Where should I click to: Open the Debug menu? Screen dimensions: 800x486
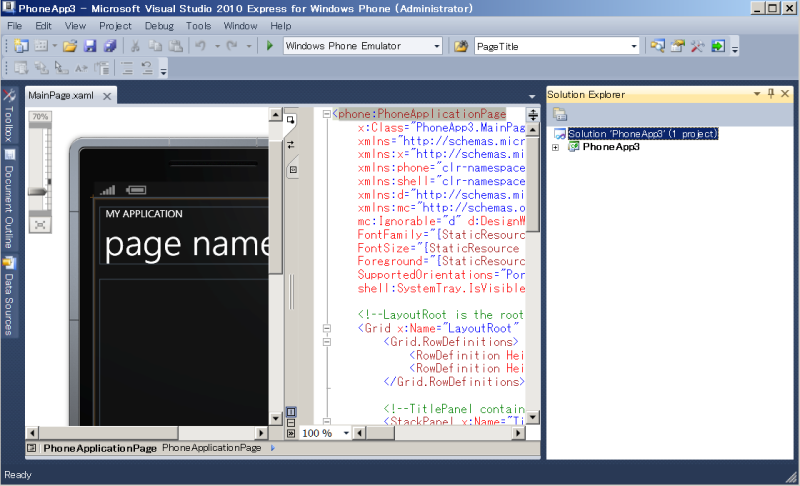159,26
